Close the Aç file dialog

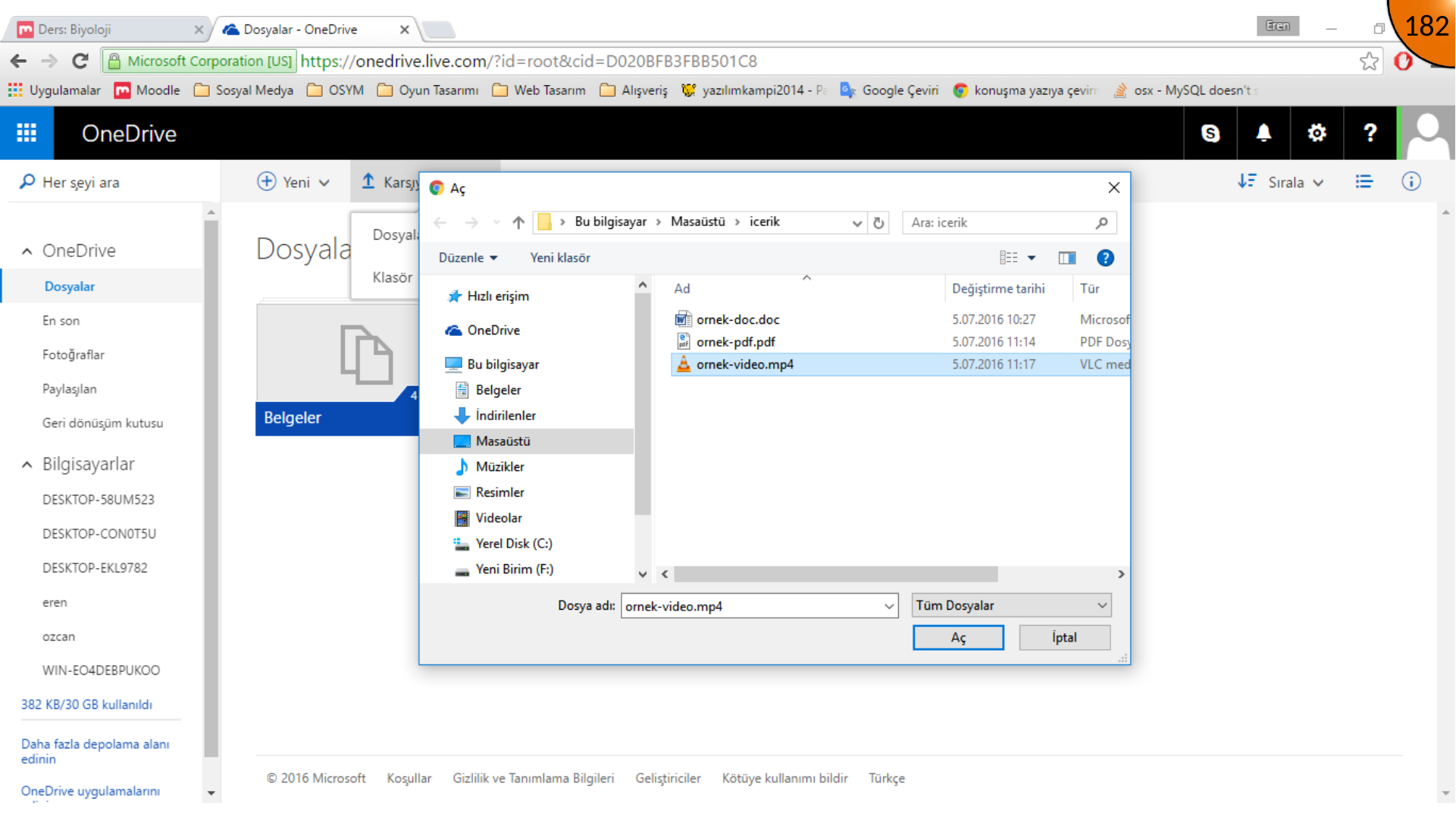point(1113,188)
